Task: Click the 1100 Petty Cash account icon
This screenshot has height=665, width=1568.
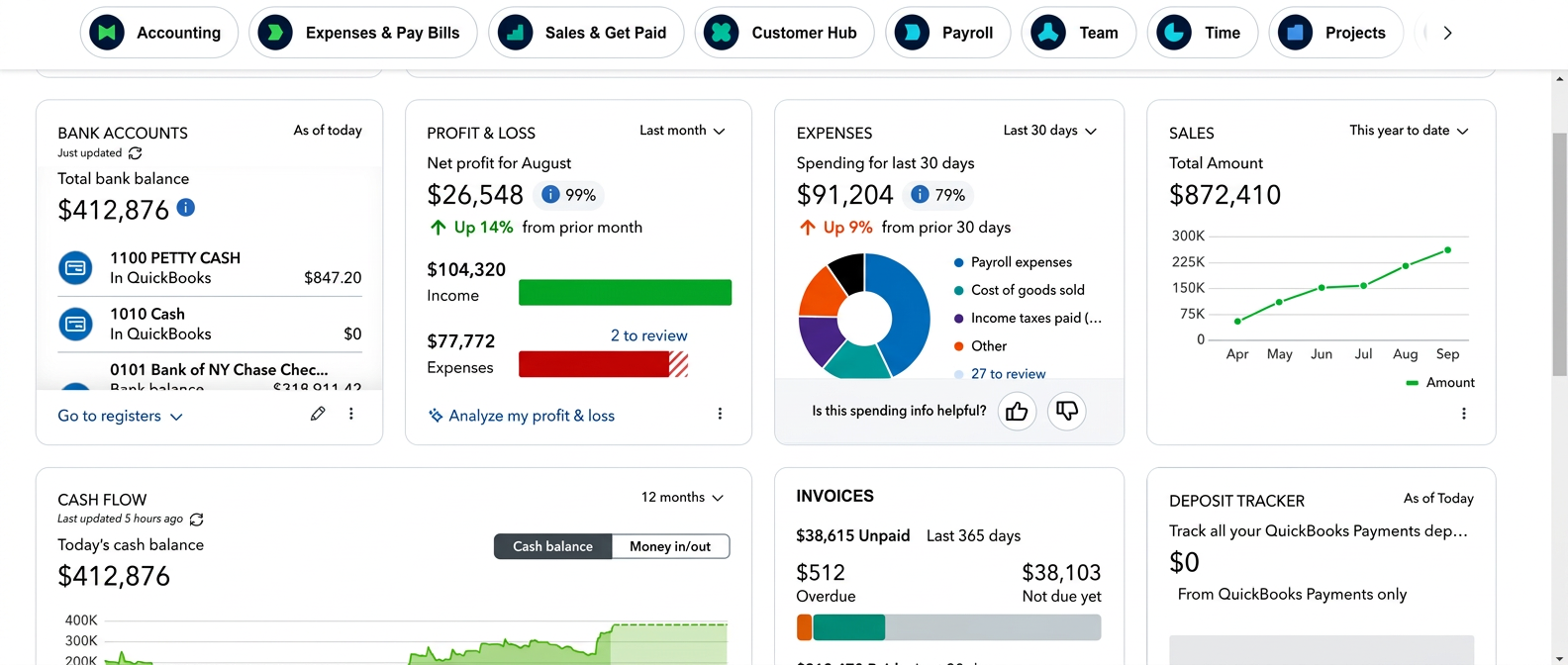Action: tap(75, 267)
